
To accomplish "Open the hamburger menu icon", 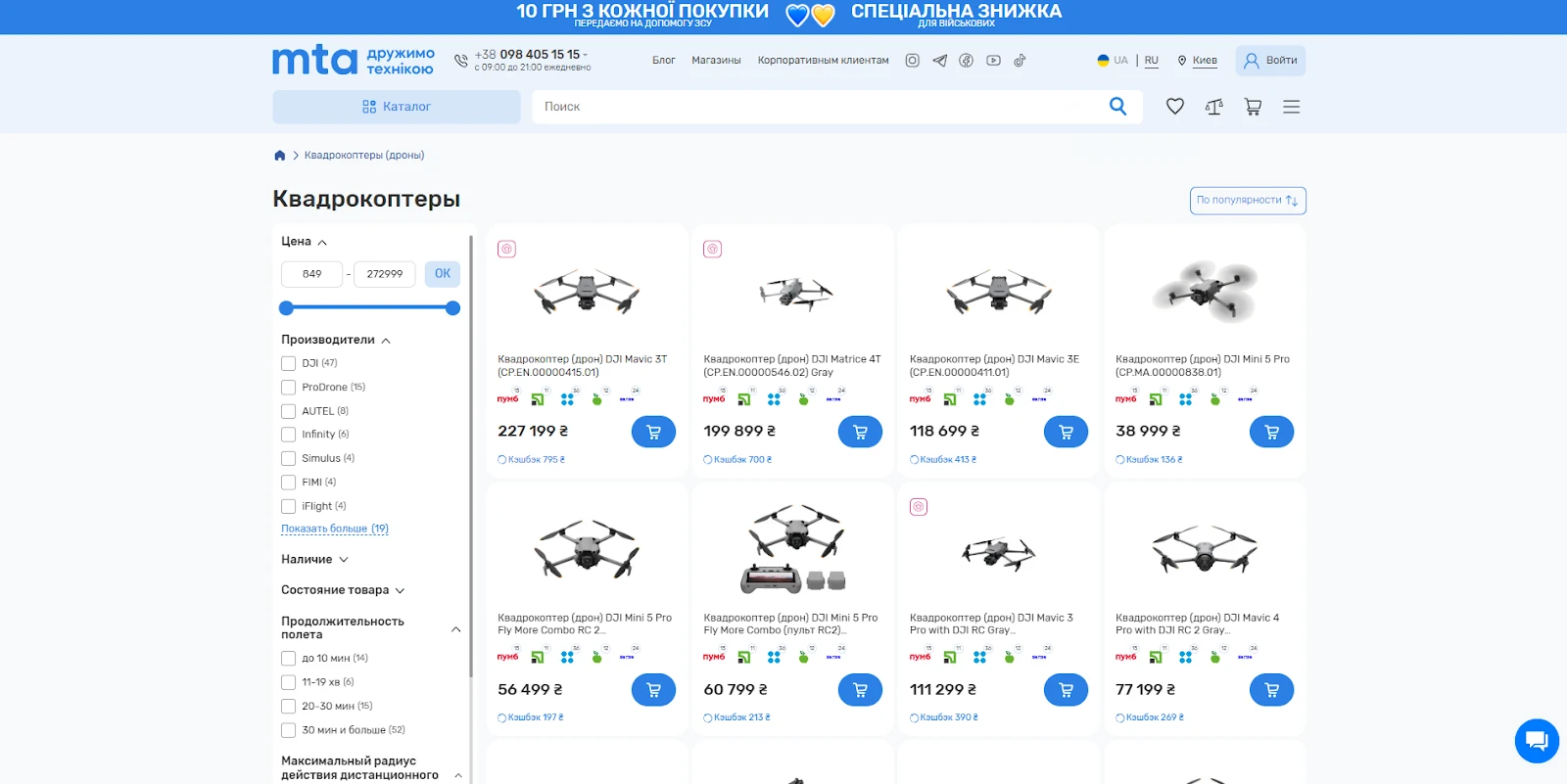I will point(1291,107).
